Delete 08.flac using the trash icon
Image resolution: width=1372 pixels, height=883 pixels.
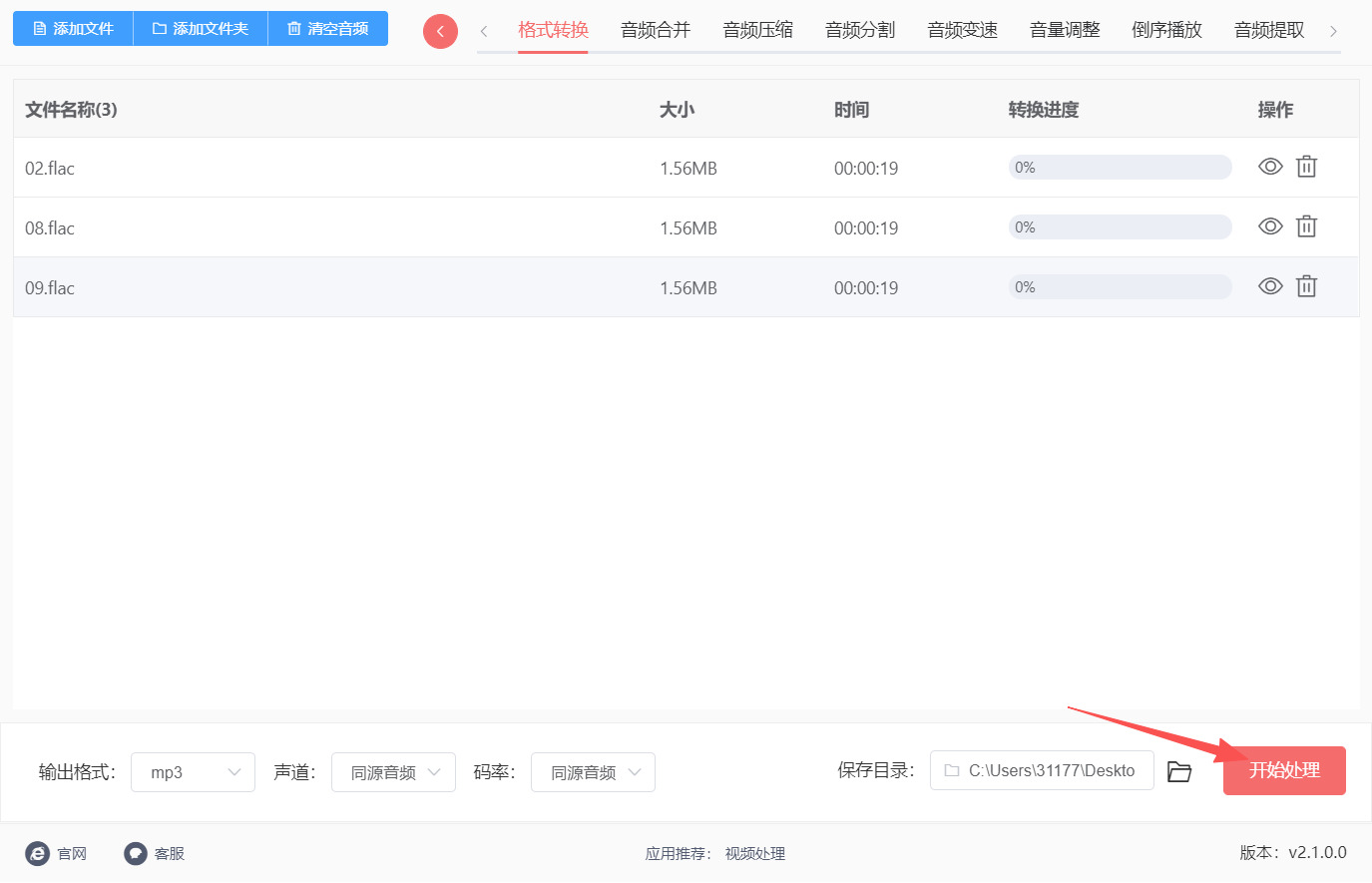[1306, 226]
